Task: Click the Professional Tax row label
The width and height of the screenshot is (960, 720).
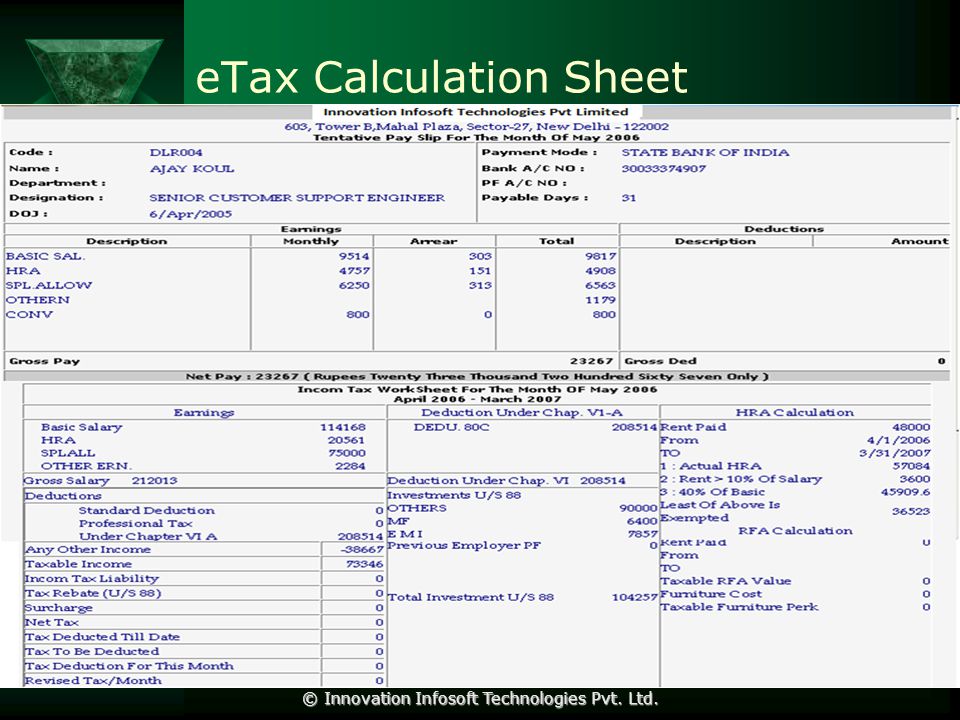Action: pos(135,523)
